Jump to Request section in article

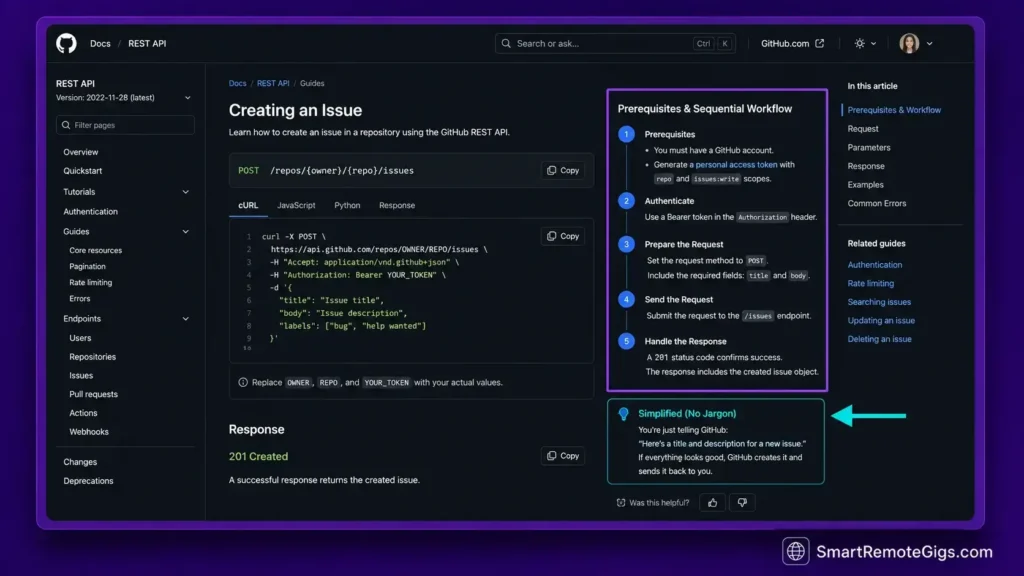(x=863, y=129)
